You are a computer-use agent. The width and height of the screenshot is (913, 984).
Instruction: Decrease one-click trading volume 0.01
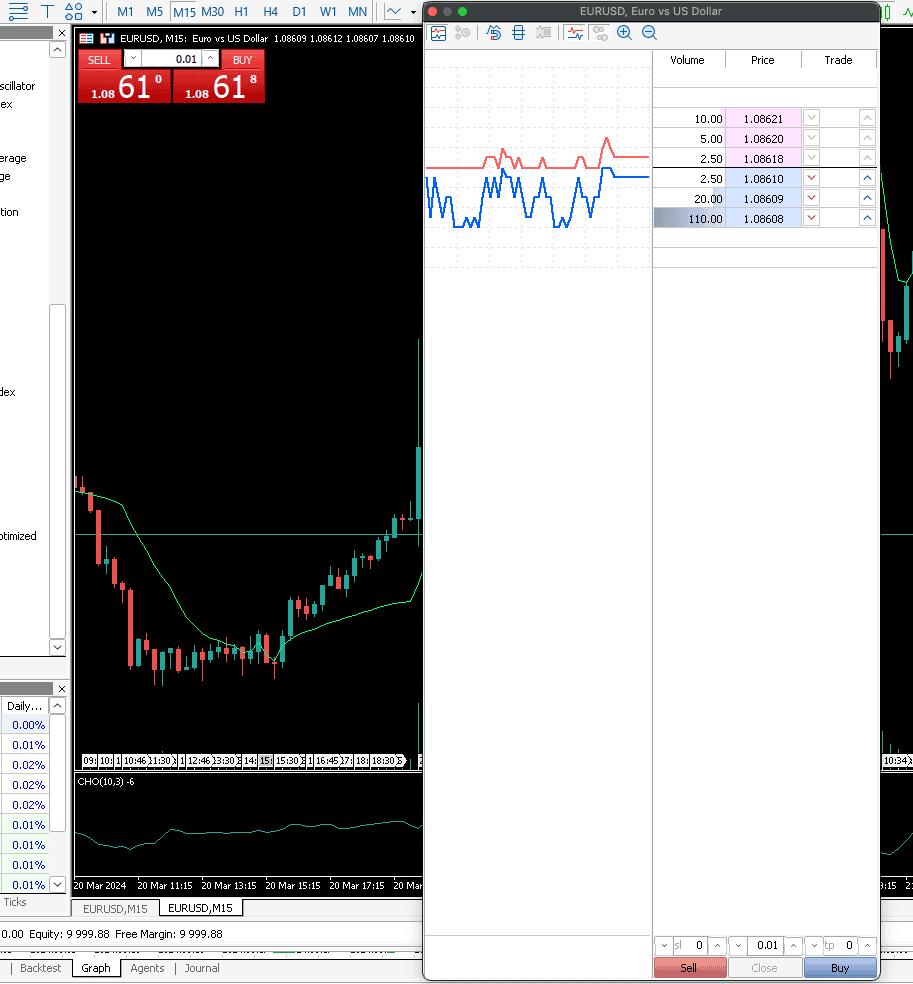click(x=133, y=59)
